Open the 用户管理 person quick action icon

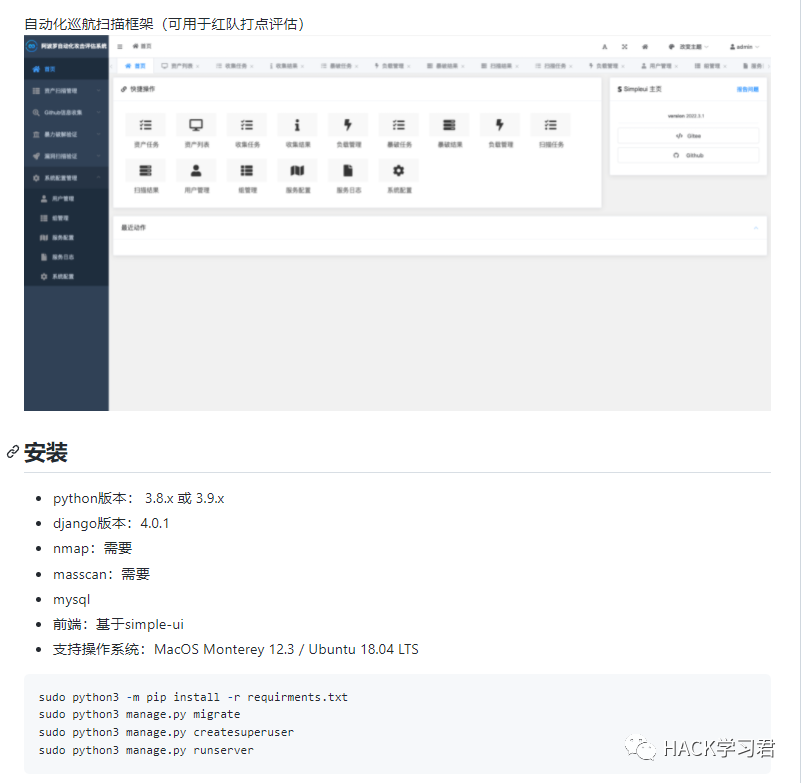(196, 171)
